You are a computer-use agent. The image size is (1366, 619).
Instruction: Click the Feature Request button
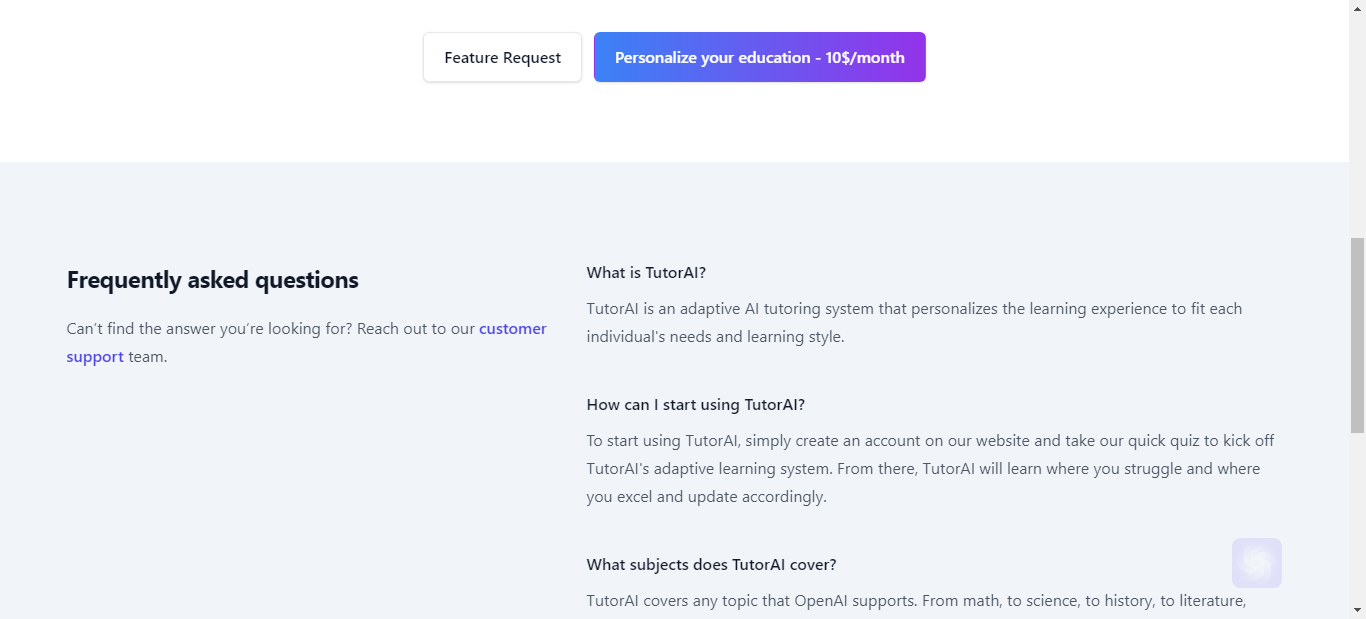click(502, 57)
